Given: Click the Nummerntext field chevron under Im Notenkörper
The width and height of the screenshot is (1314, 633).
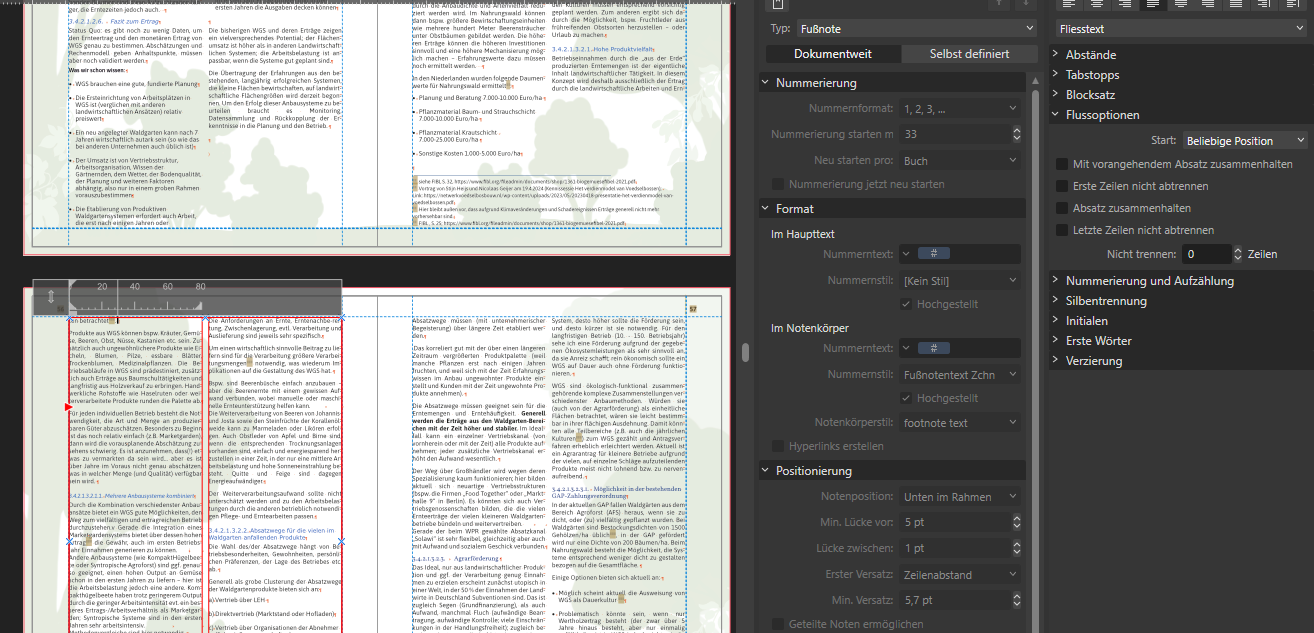Looking at the screenshot, I should click(907, 348).
